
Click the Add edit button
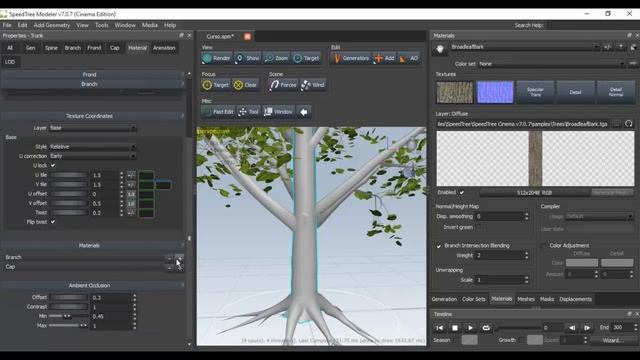pyautogui.click(x=384, y=58)
